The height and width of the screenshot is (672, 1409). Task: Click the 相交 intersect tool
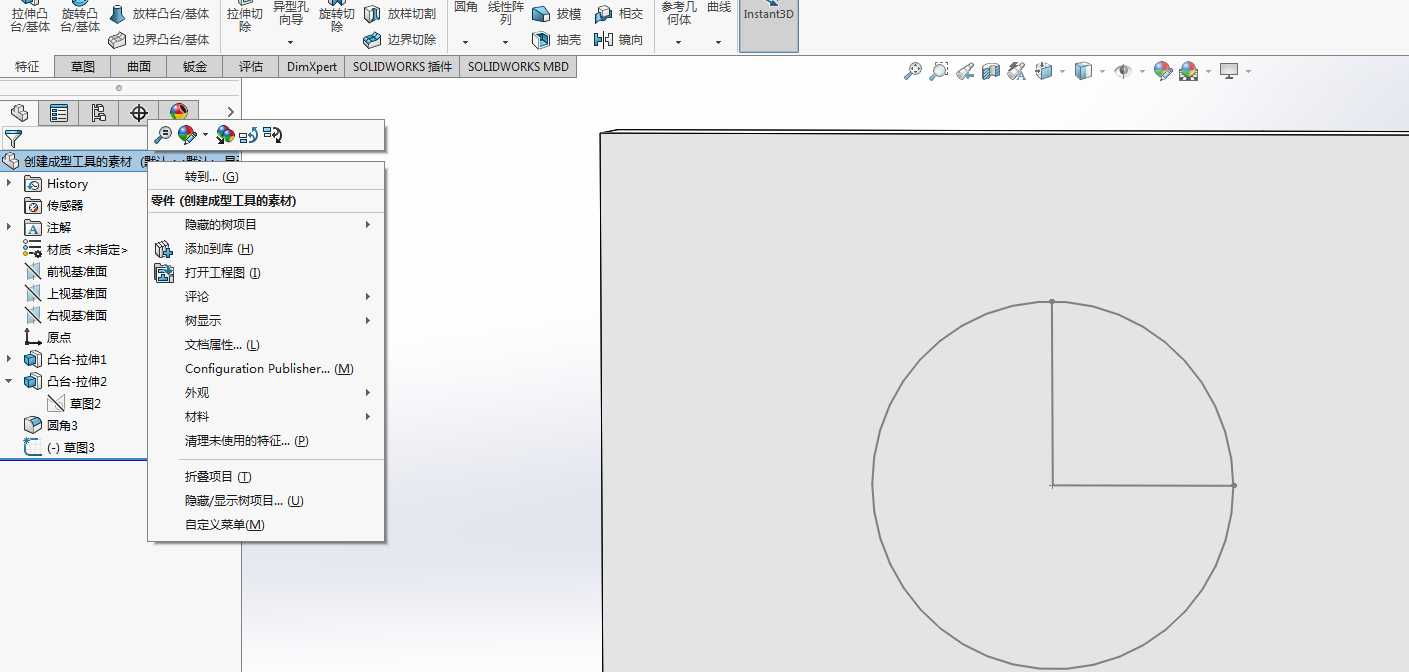pyautogui.click(x=618, y=14)
